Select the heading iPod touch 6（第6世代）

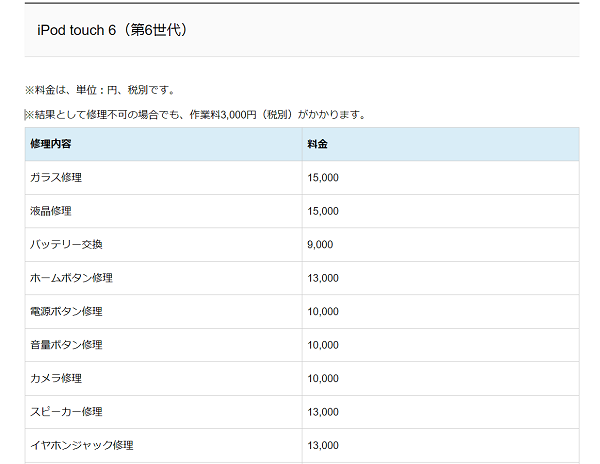pyautogui.click(x=112, y=30)
